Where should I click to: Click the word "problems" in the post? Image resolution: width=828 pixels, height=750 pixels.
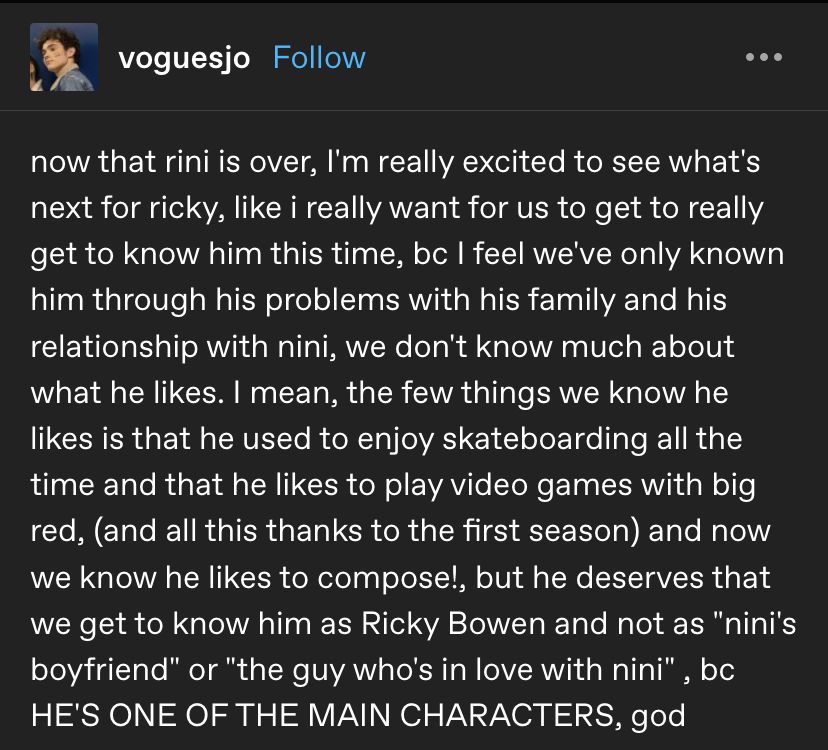point(332,301)
